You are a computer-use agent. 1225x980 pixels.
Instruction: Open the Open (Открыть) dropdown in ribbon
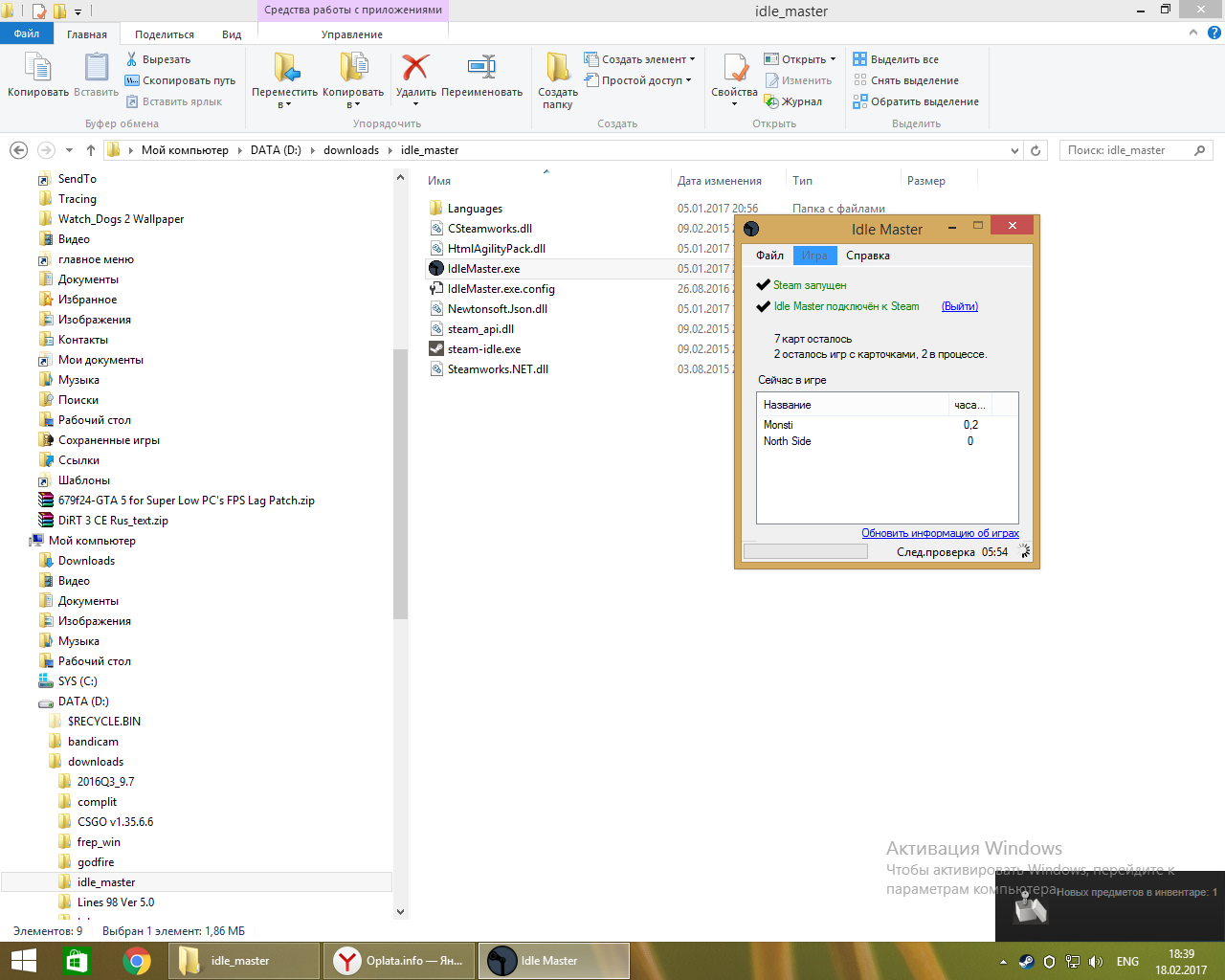[x=799, y=59]
